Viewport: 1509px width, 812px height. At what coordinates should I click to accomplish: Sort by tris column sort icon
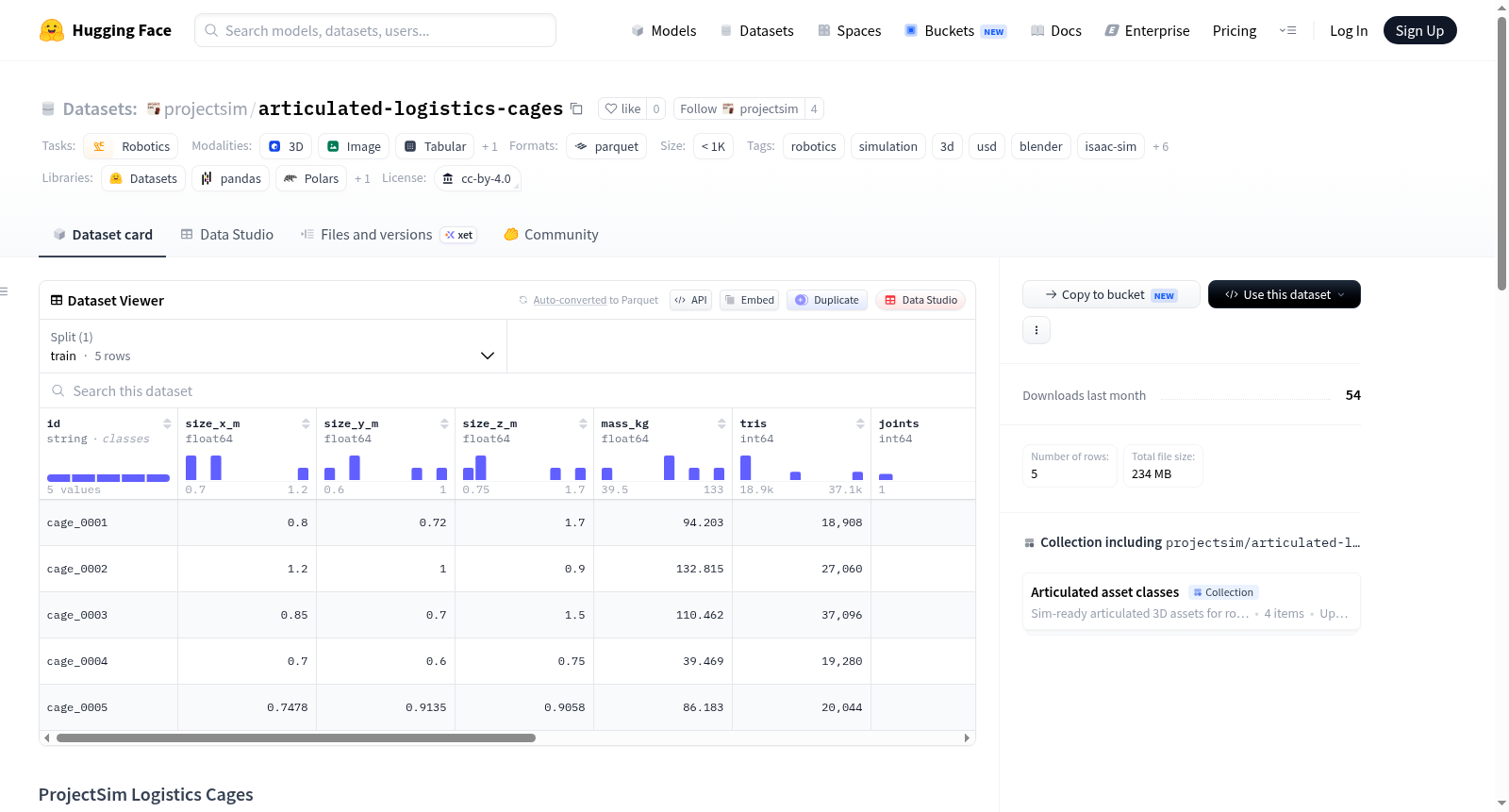pos(860,423)
